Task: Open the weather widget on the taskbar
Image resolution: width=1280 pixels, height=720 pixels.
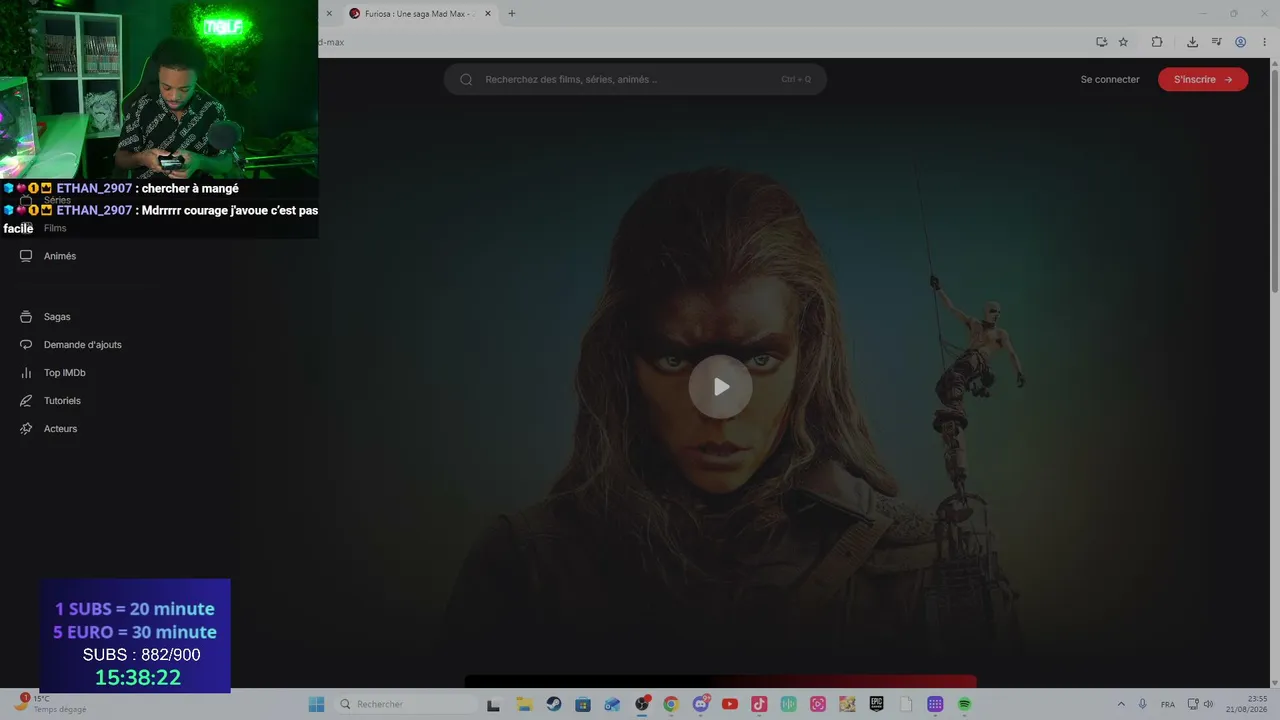Action: pyautogui.click(x=50, y=704)
